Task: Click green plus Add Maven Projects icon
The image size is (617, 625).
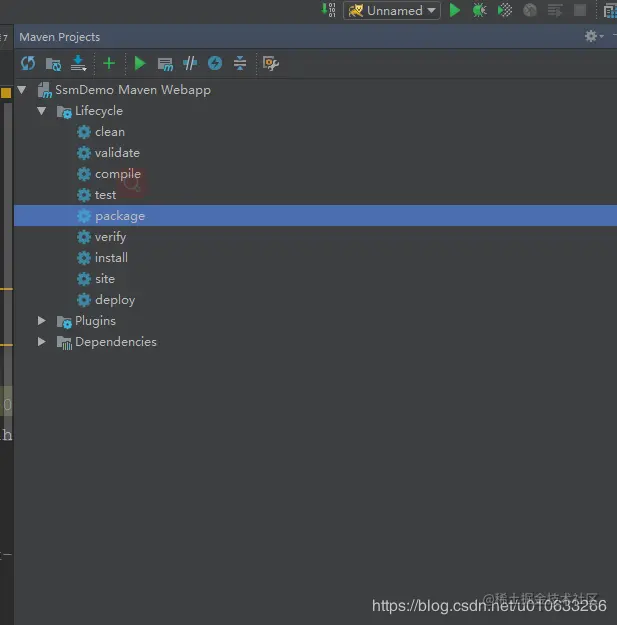Action: coord(109,63)
